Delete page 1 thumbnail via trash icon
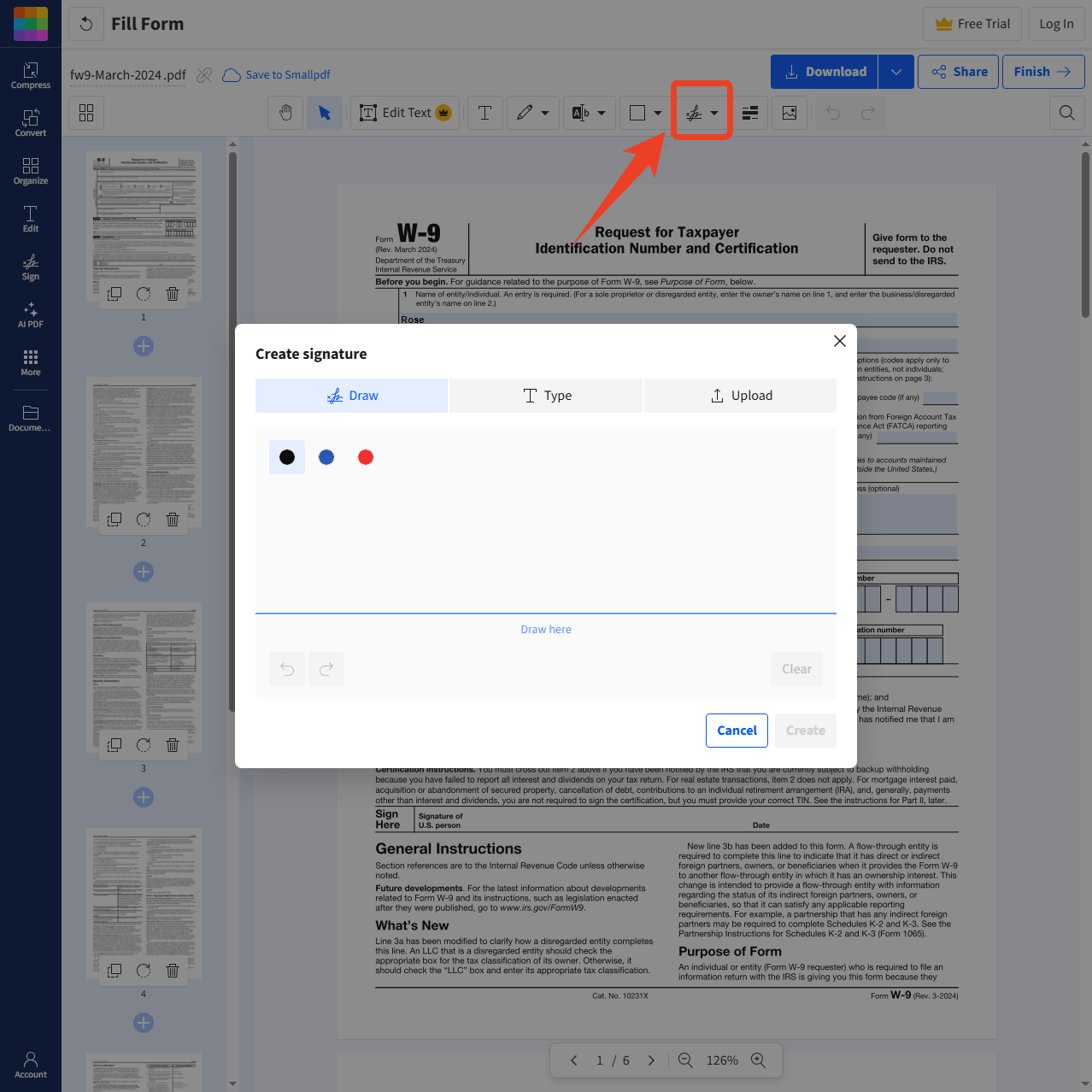 point(173,294)
